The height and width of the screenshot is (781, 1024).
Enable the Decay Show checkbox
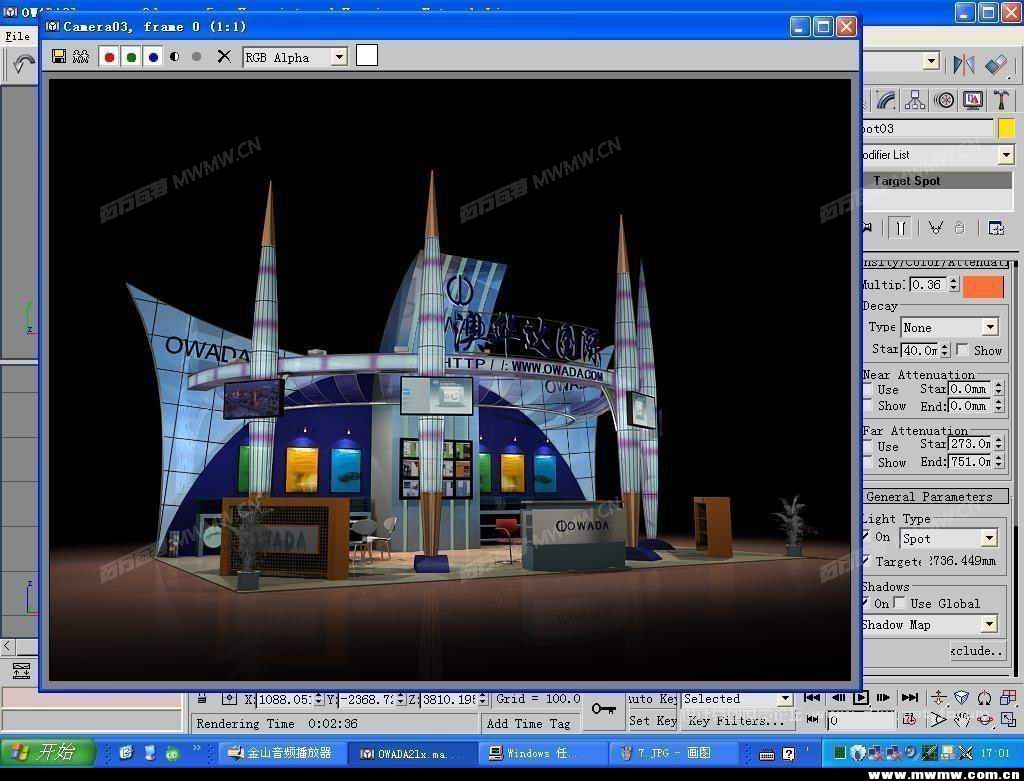[962, 350]
